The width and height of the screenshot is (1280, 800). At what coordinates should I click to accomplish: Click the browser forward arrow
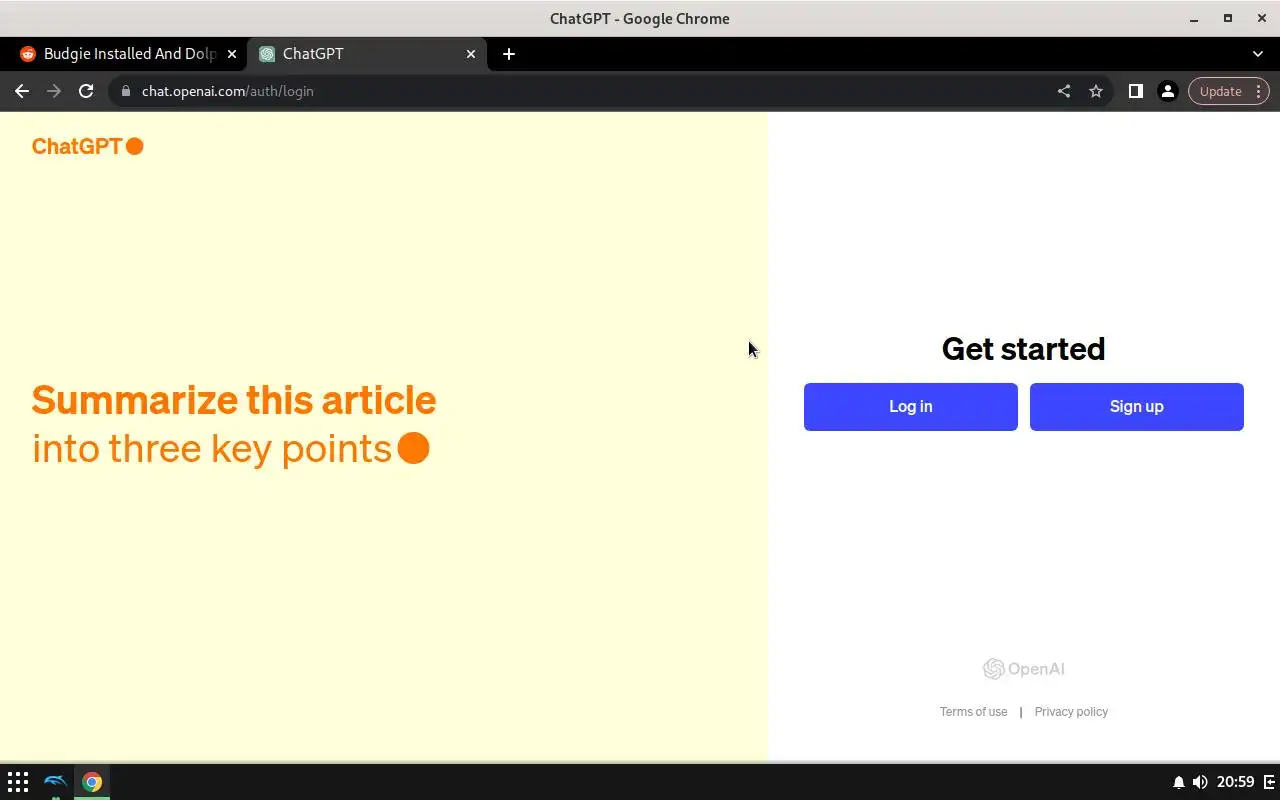54,91
